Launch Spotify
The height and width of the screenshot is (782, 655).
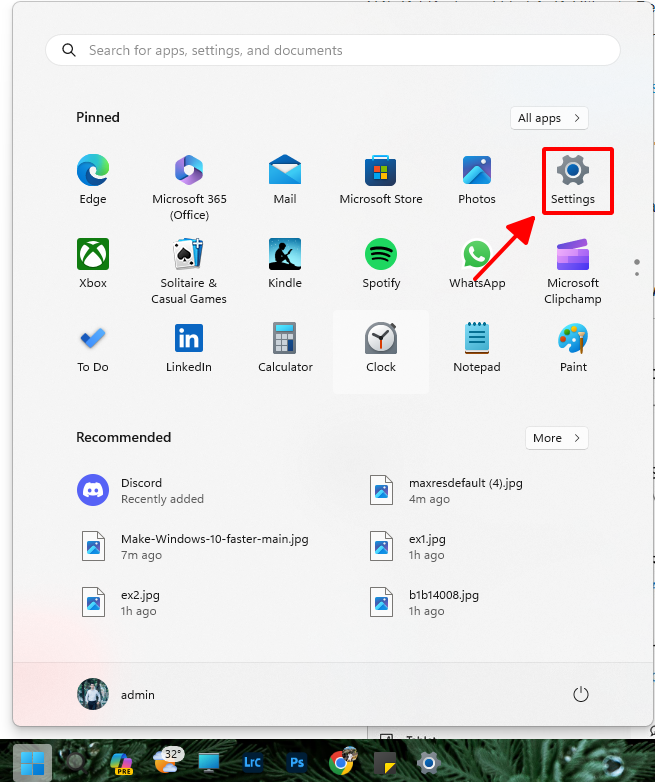(x=381, y=263)
